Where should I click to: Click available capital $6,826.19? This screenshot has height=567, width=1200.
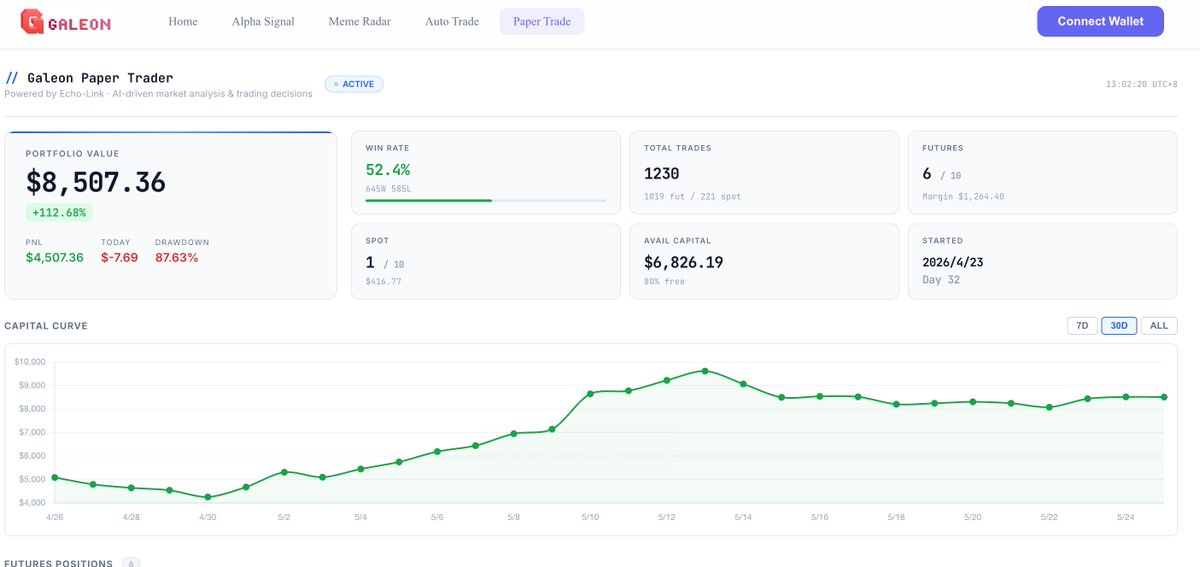click(684, 262)
